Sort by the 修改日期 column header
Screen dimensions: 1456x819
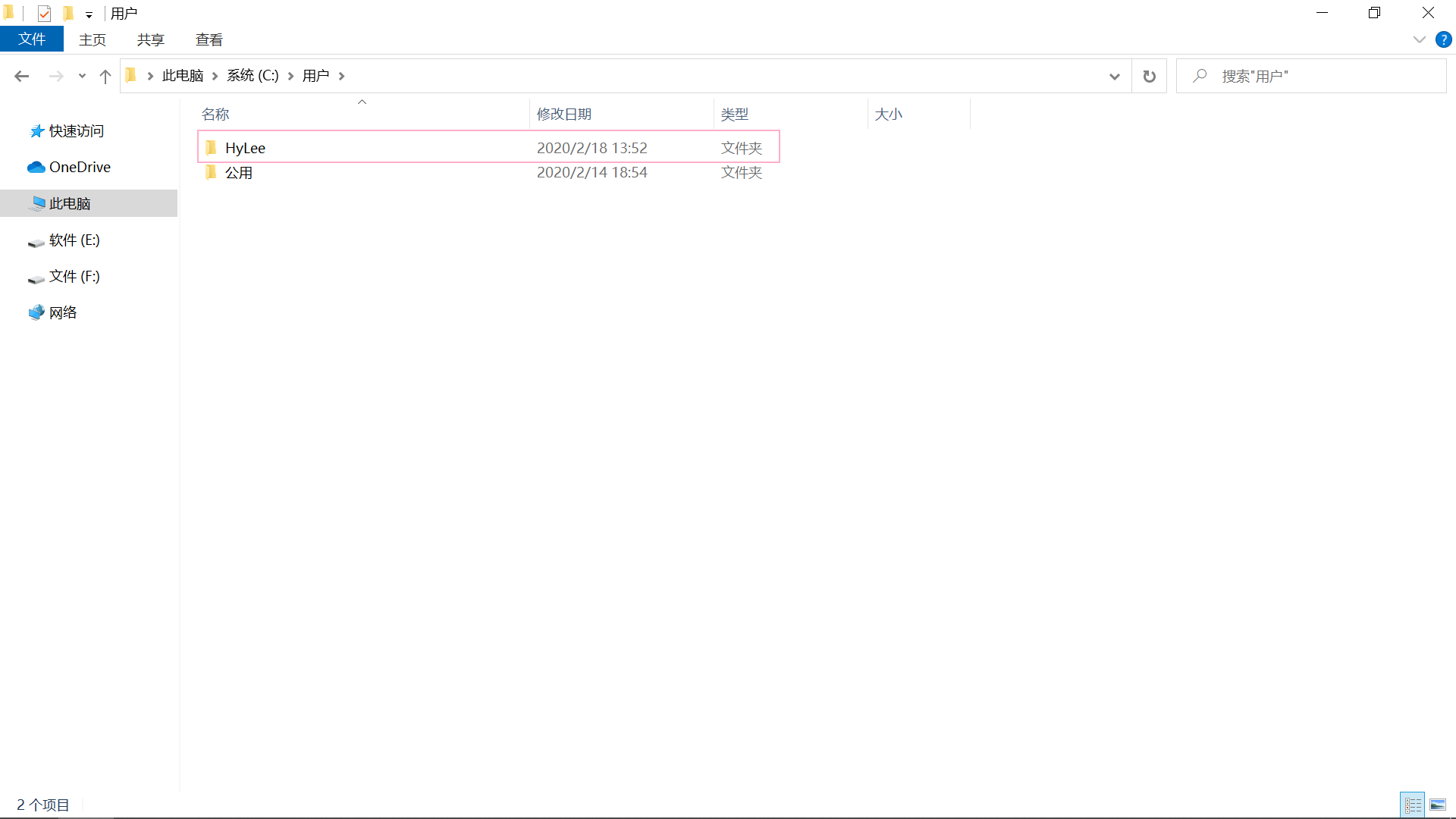point(564,114)
